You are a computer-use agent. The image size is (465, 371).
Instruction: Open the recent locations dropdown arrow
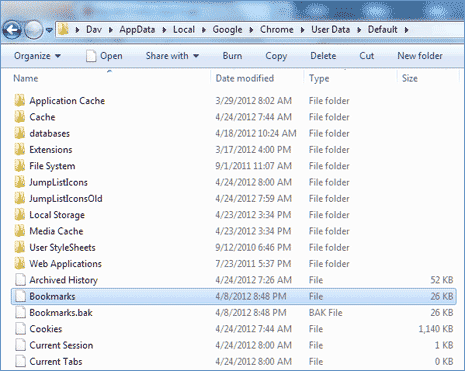49,30
